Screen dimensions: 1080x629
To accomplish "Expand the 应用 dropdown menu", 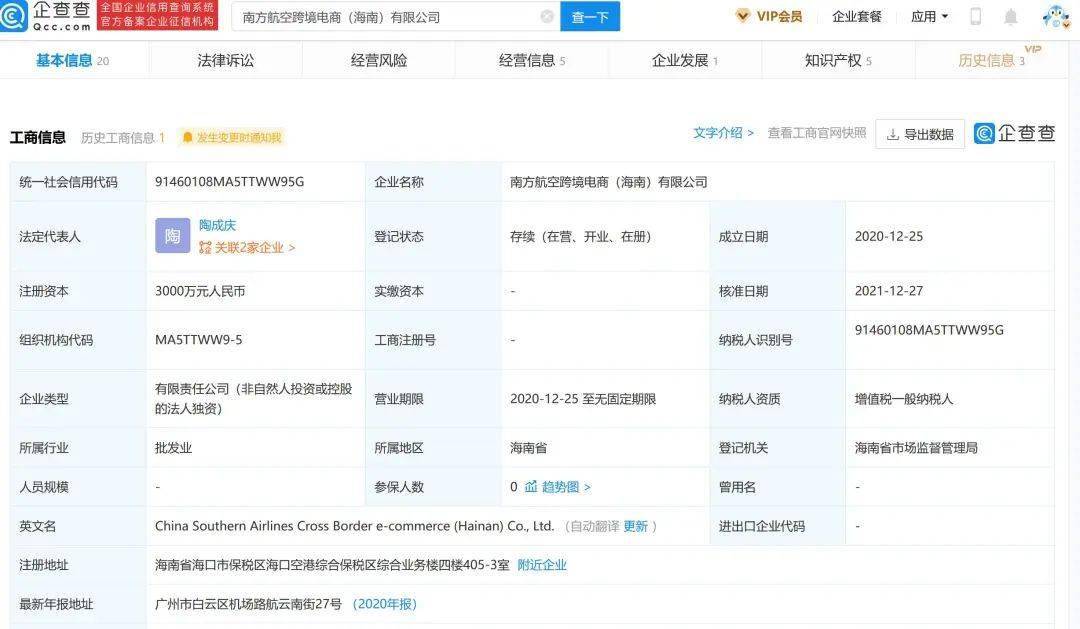I will tap(929, 16).
